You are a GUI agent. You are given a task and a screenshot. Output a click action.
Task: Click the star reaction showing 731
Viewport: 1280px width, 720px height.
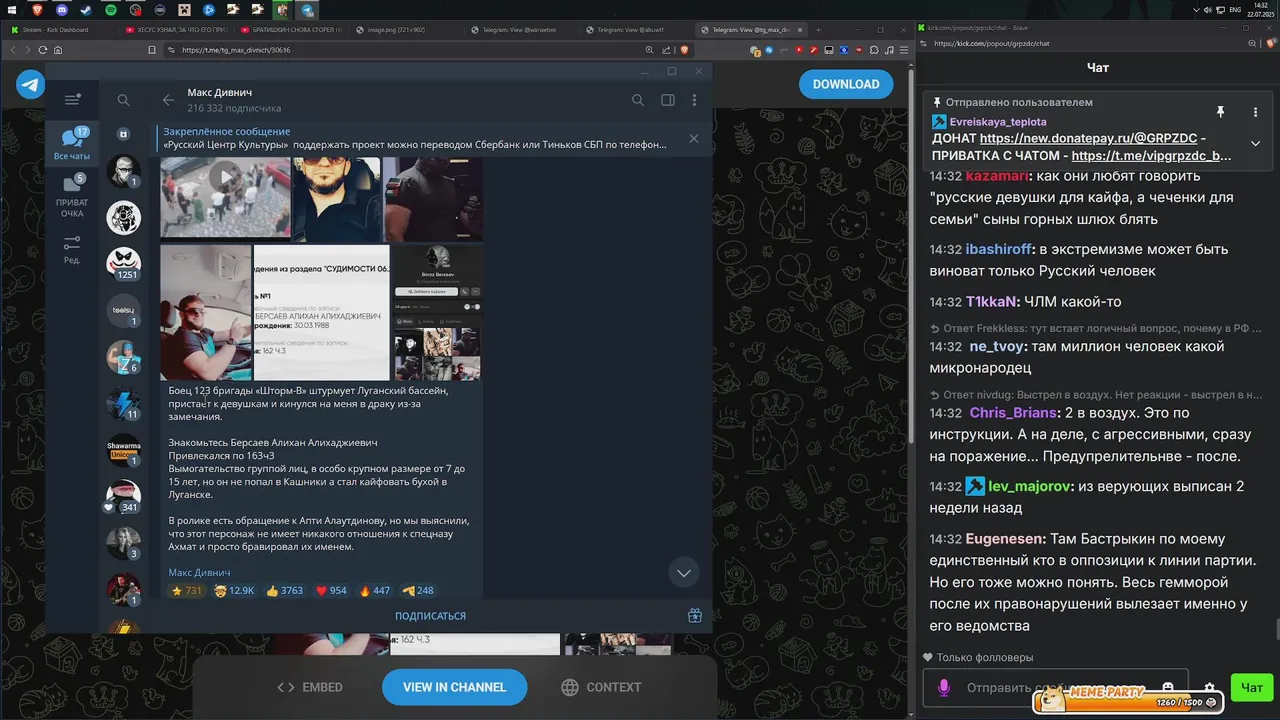pyautogui.click(x=186, y=591)
